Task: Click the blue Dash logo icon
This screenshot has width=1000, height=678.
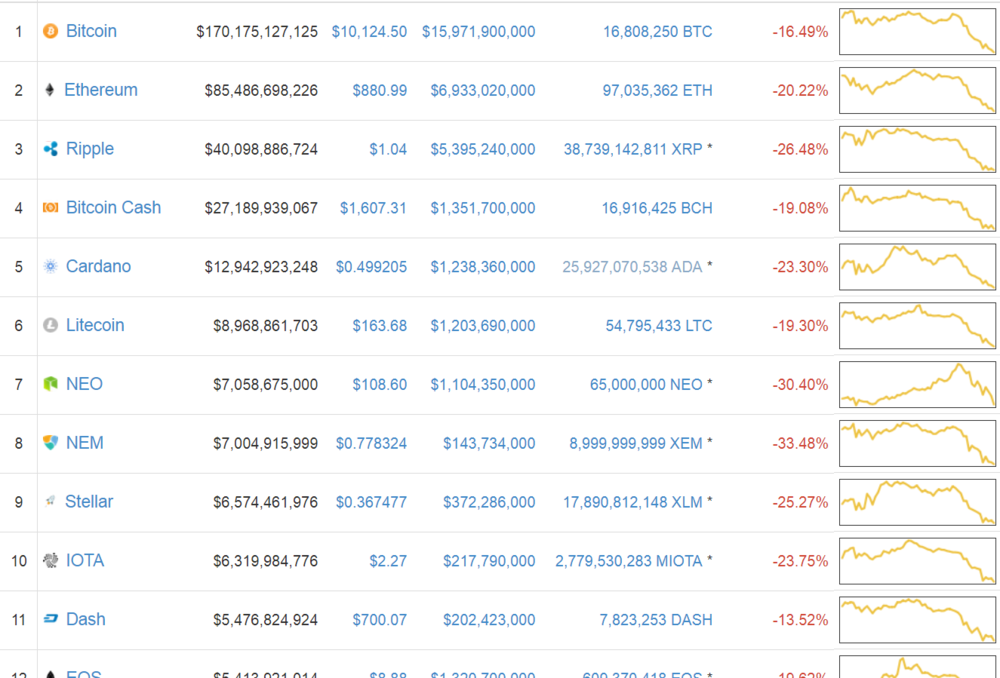Action: tap(51, 620)
